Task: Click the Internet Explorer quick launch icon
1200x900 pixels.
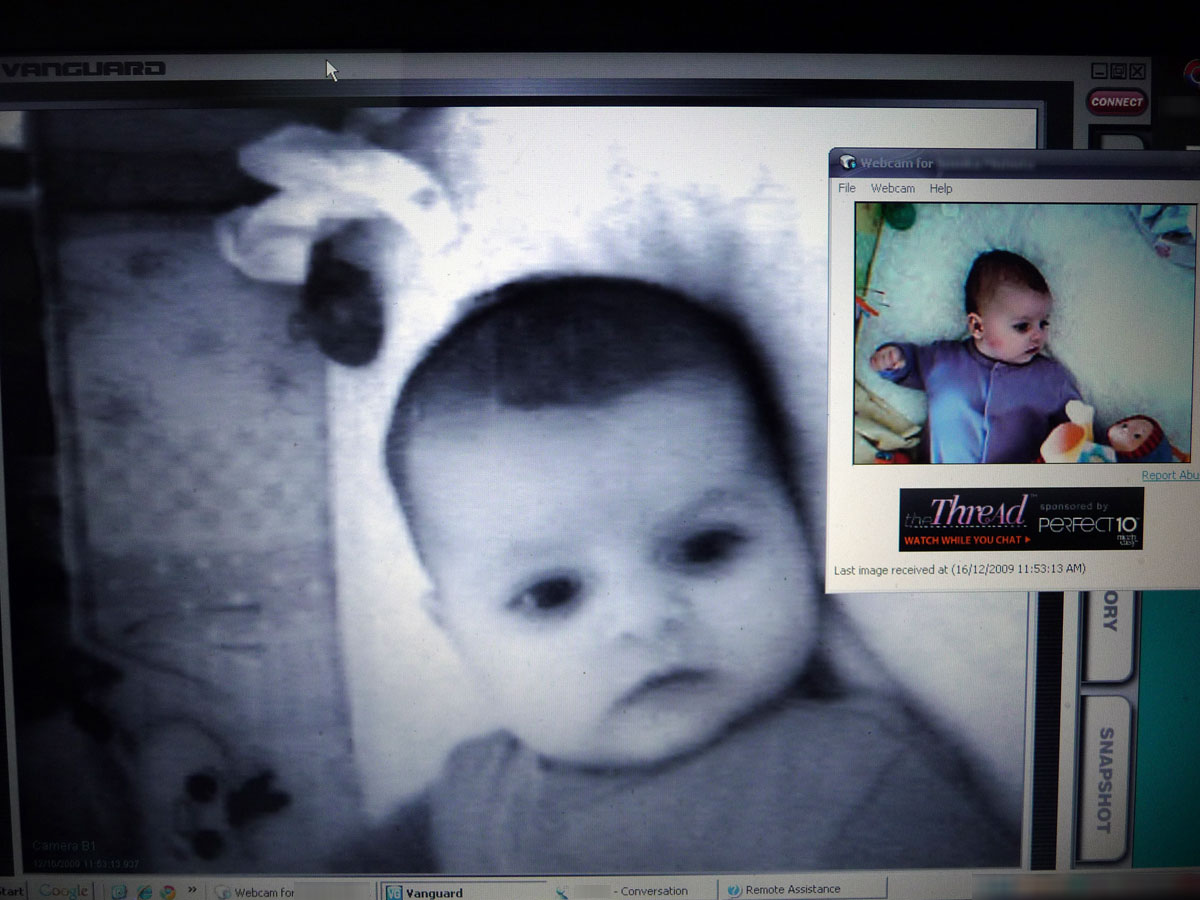Action: click(x=143, y=890)
